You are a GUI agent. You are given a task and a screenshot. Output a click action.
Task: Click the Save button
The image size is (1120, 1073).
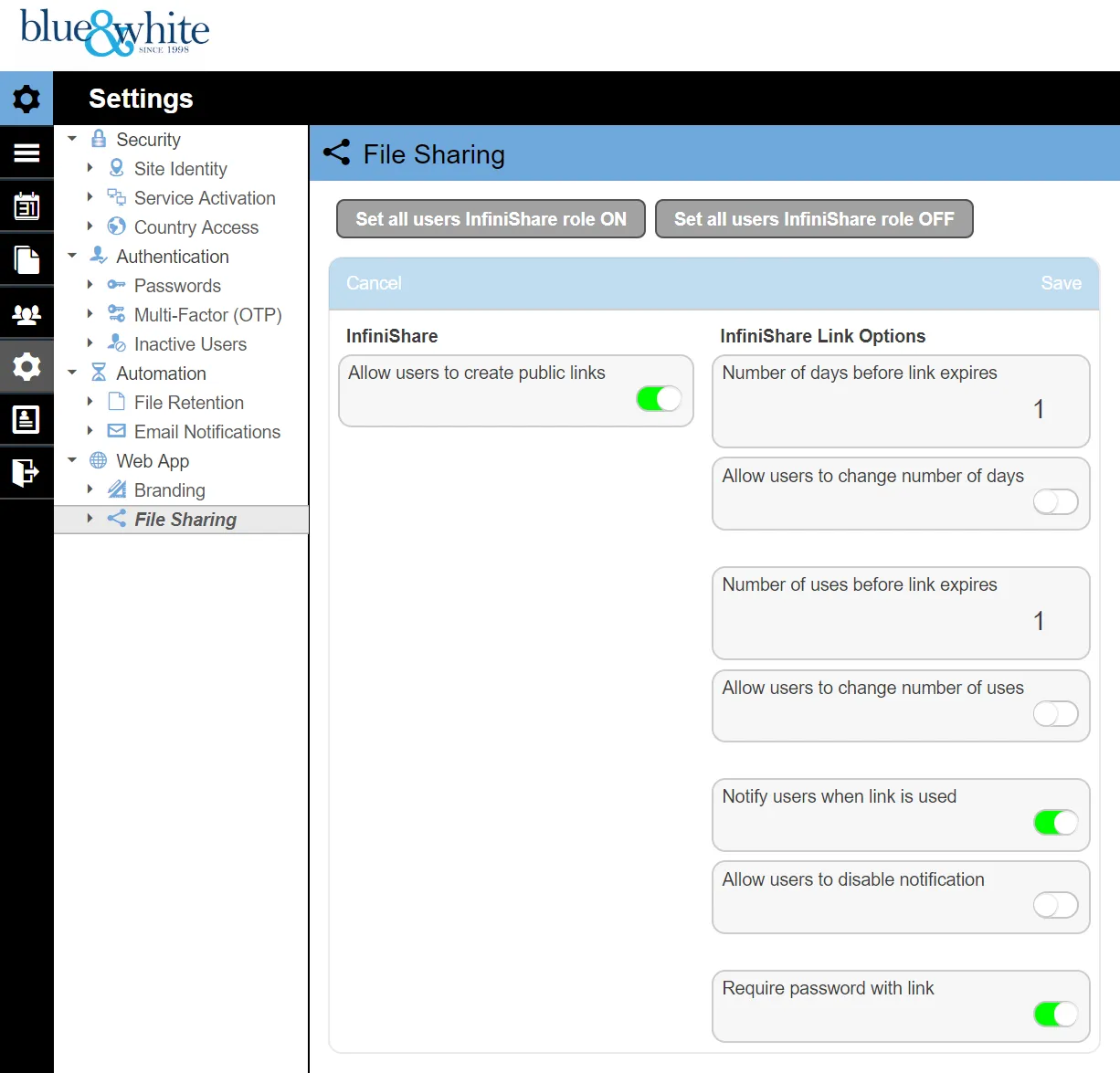pyautogui.click(x=1061, y=283)
